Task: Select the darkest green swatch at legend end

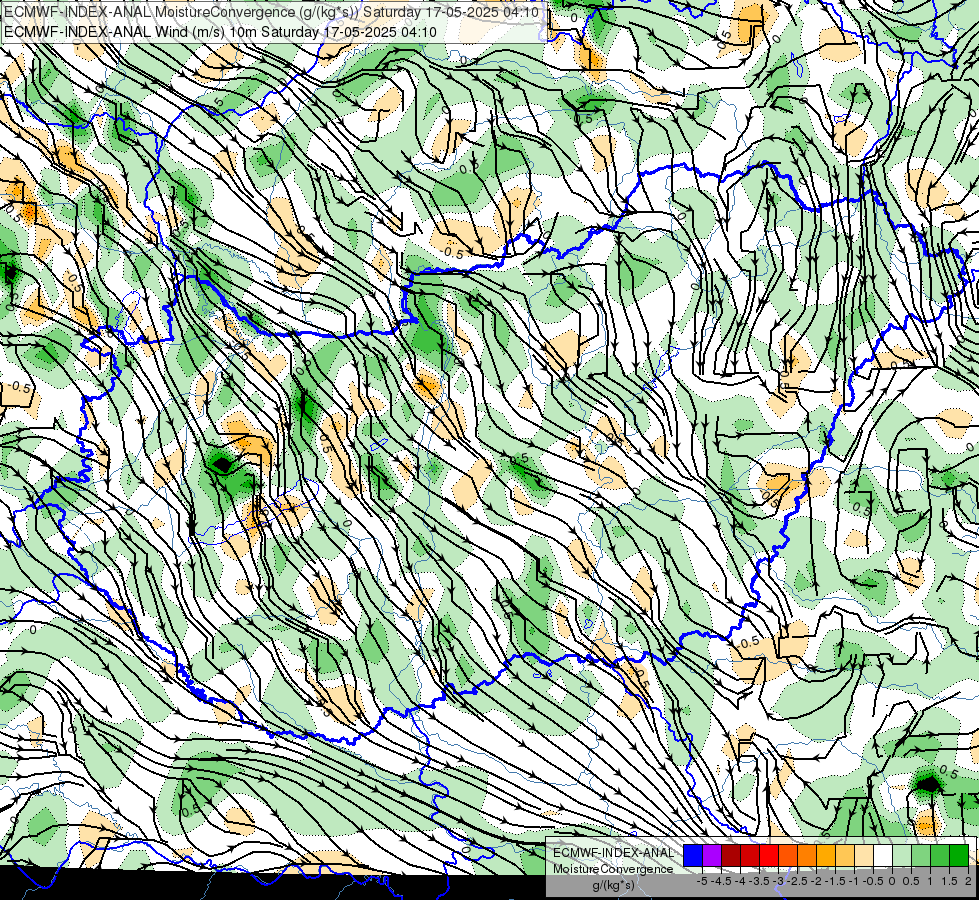Action: 959,856
